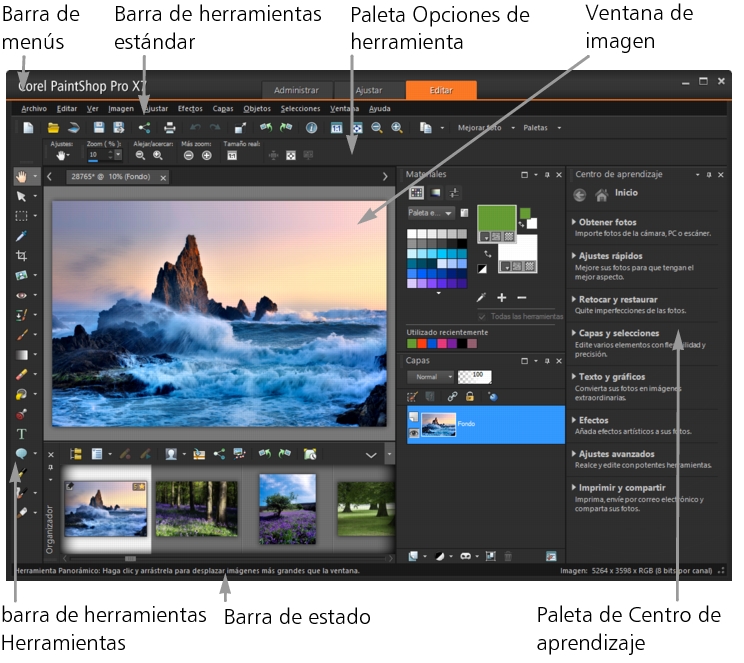Click the Save icon in standard toolbar
The width and height of the screenshot is (744, 663).
[99, 127]
